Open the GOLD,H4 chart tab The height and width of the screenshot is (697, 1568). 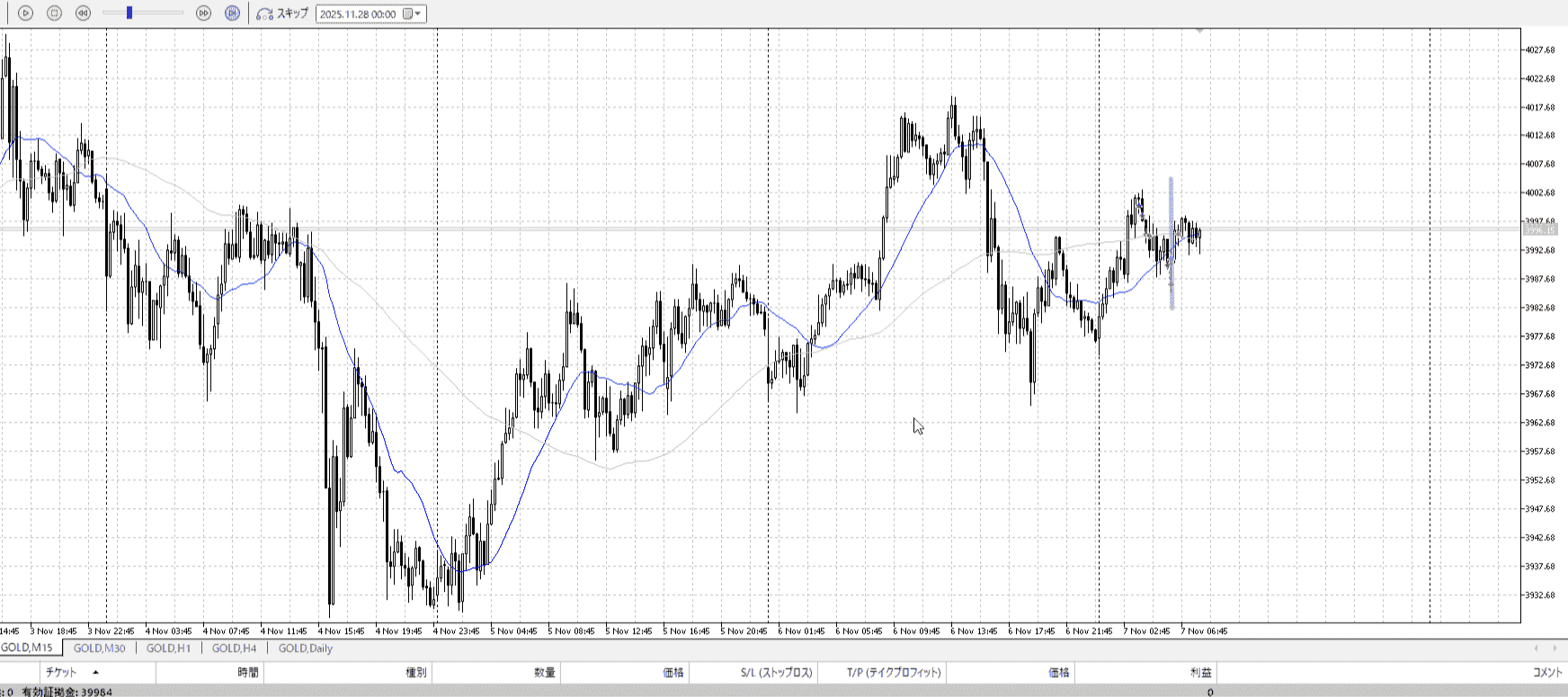point(234,648)
